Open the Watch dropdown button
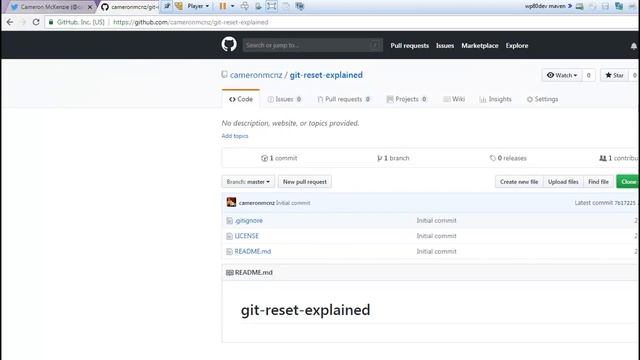 point(562,75)
